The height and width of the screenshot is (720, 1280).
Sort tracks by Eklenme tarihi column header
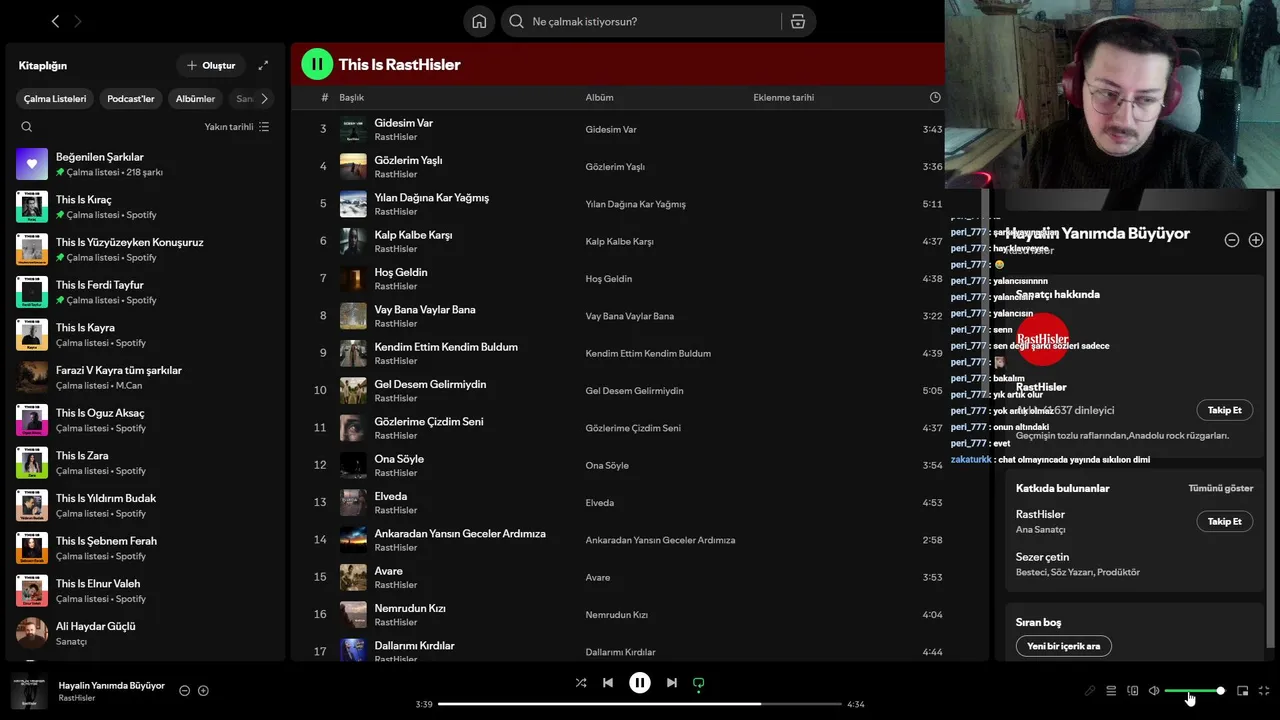[783, 98]
